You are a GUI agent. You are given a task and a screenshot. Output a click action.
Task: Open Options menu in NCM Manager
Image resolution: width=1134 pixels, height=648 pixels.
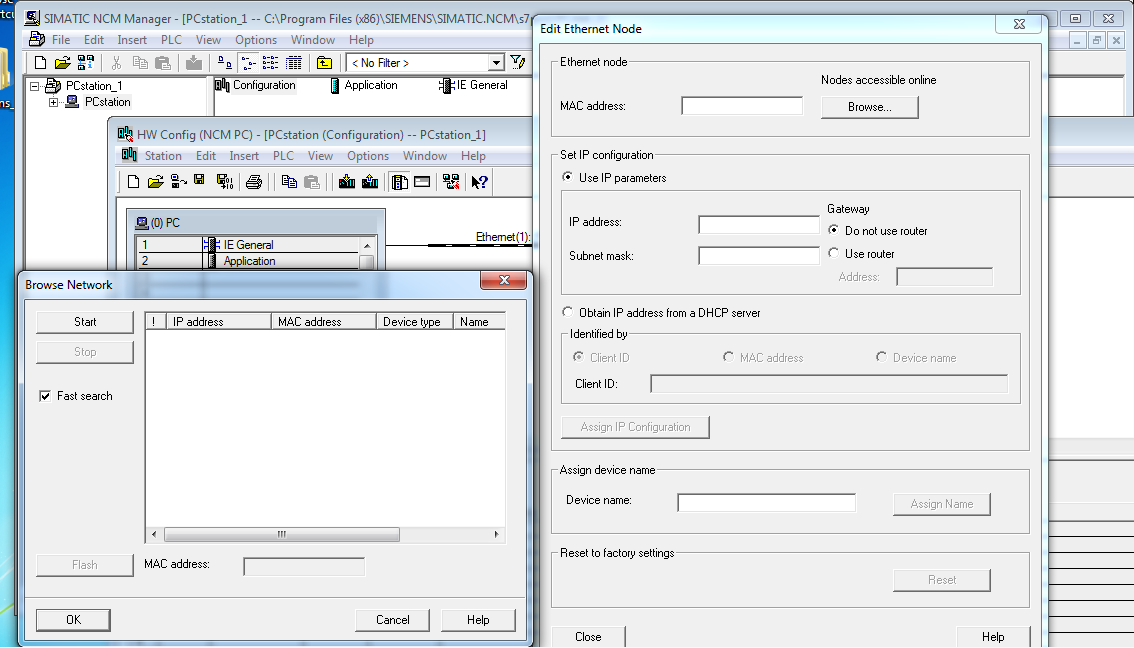click(x=256, y=40)
